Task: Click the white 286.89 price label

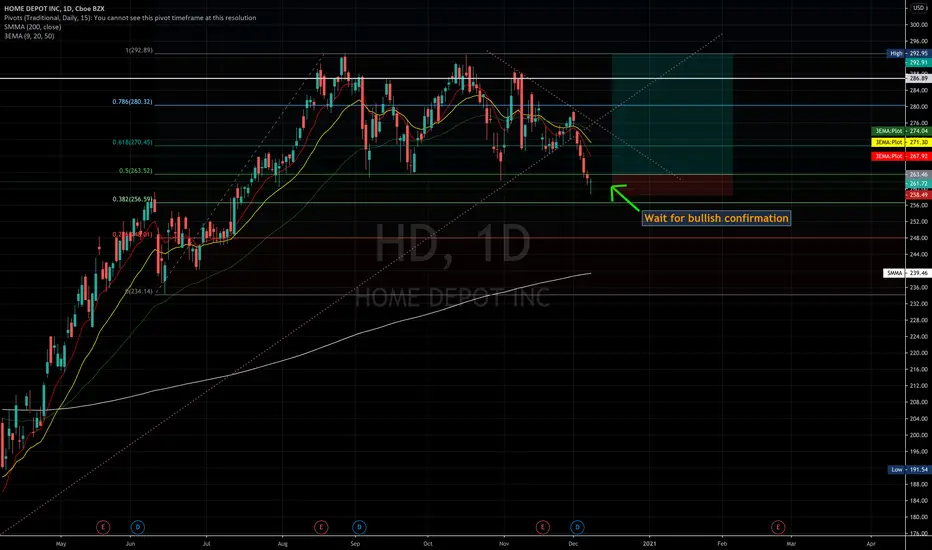Action: click(x=918, y=78)
